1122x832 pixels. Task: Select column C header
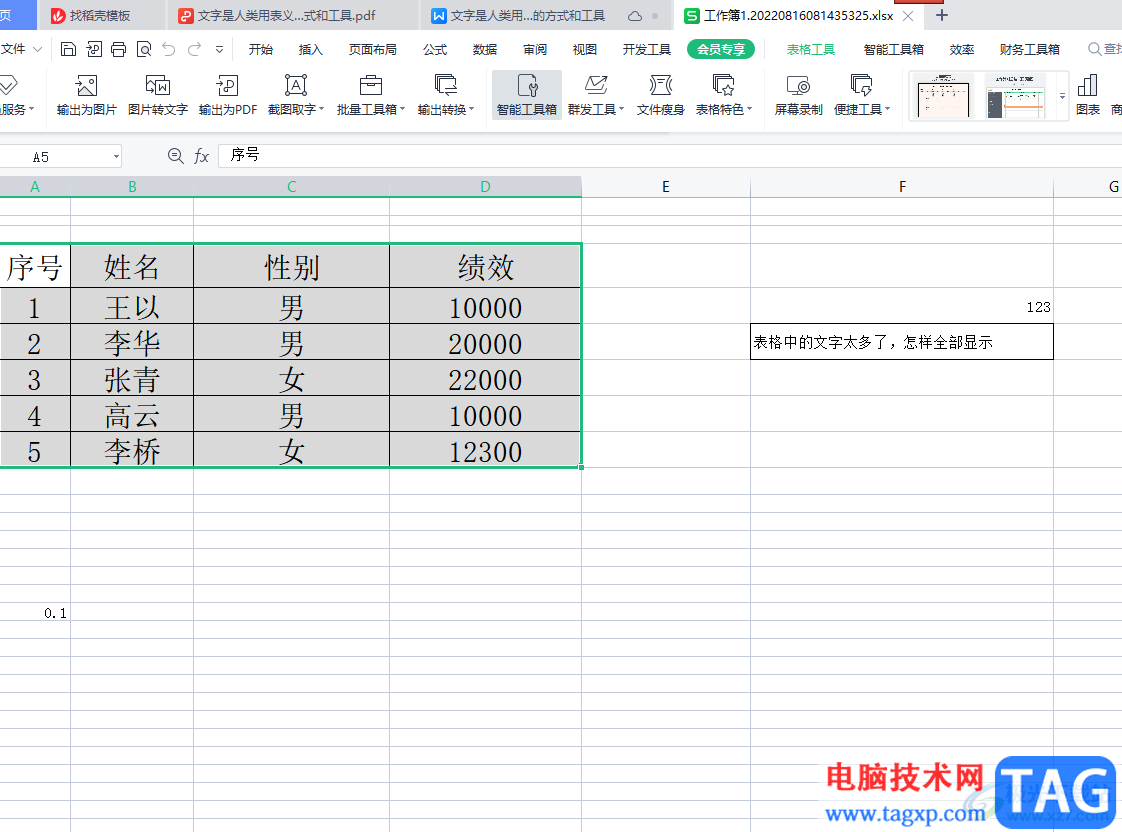click(291, 187)
